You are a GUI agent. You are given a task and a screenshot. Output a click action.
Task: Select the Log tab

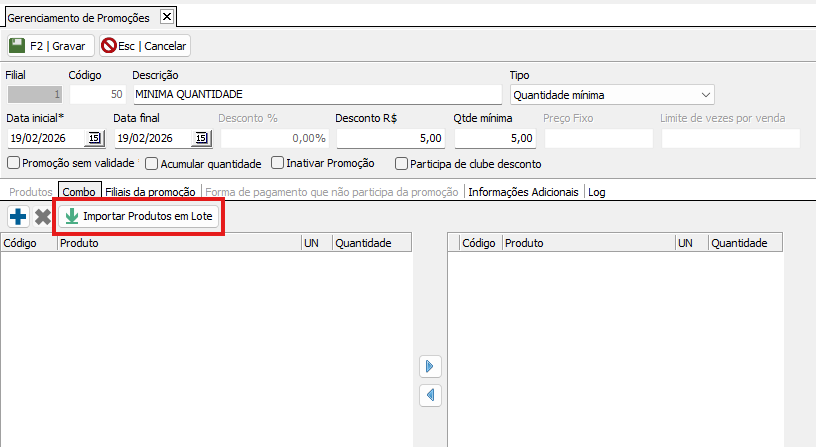597,191
